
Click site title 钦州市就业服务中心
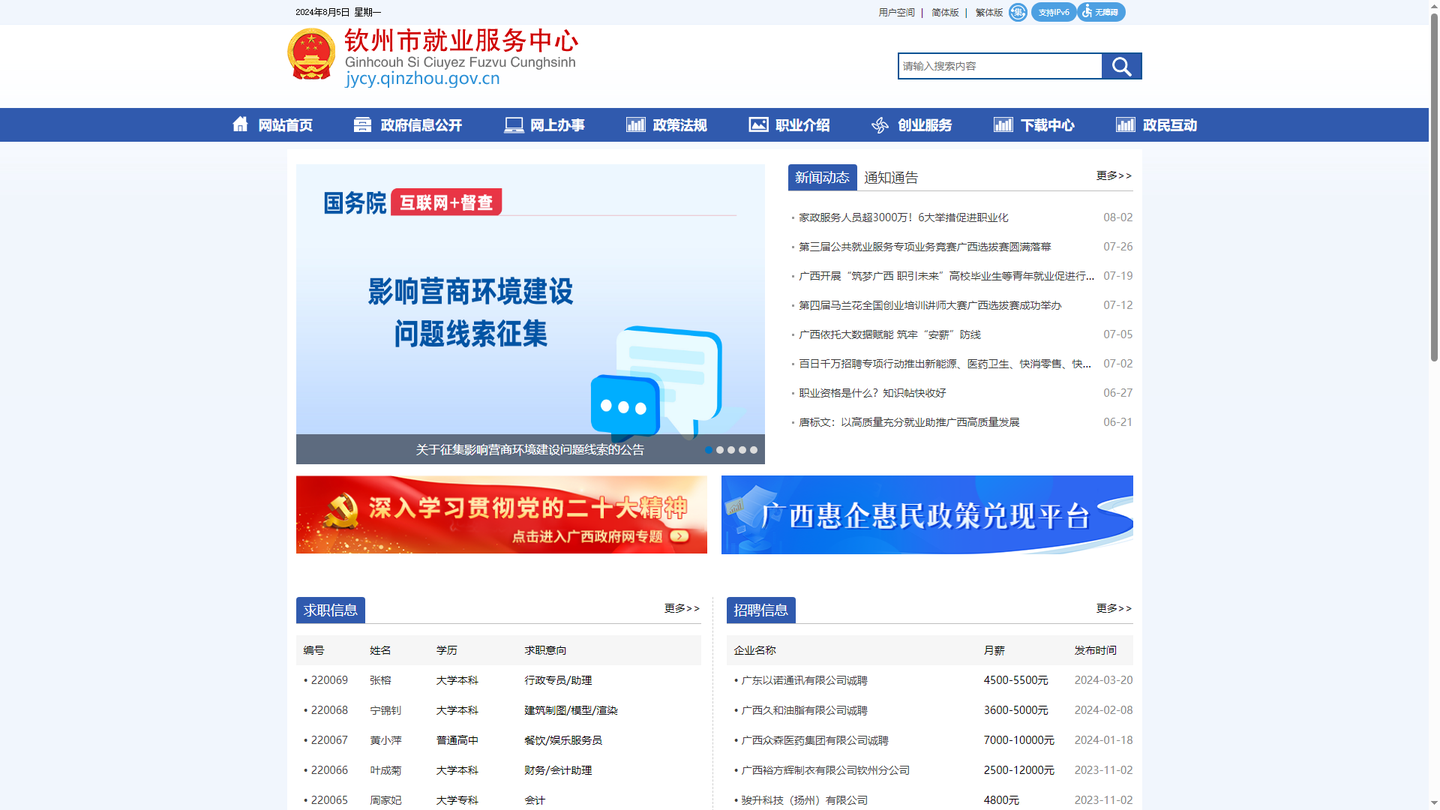click(461, 41)
